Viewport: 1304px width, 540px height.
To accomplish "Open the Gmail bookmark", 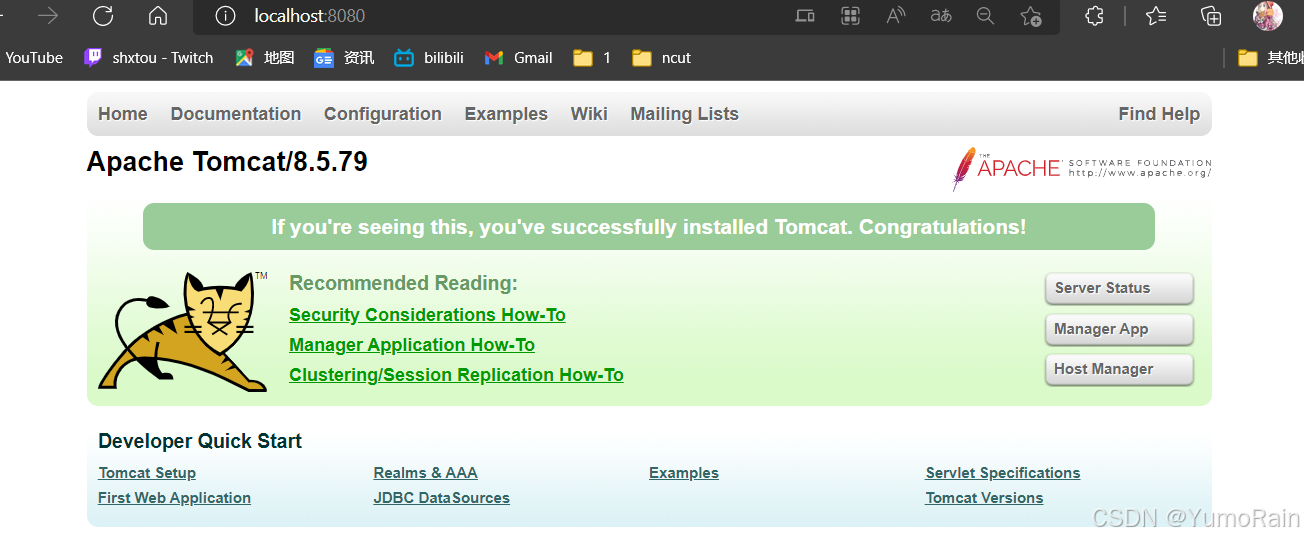I will coord(518,58).
